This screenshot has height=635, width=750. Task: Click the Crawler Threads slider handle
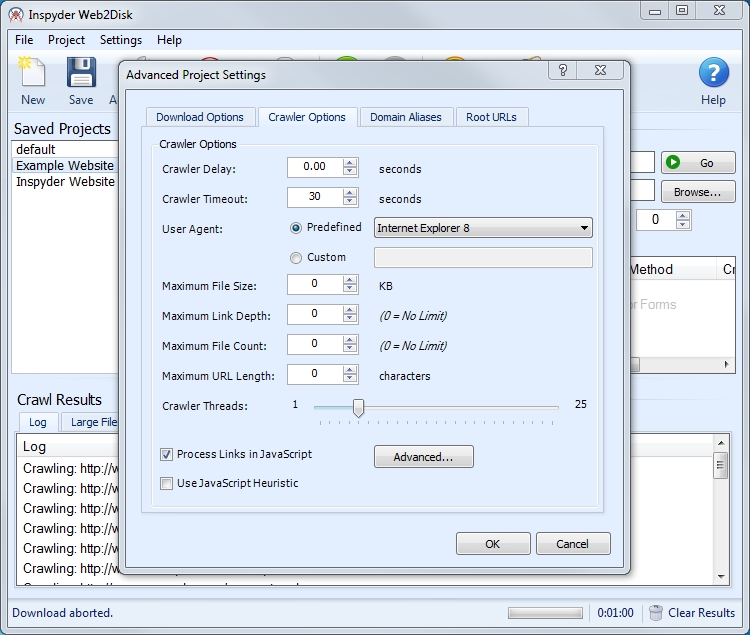(x=358, y=407)
